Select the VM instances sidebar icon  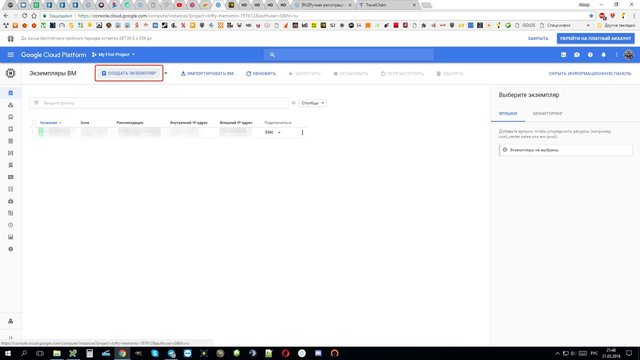click(11, 93)
